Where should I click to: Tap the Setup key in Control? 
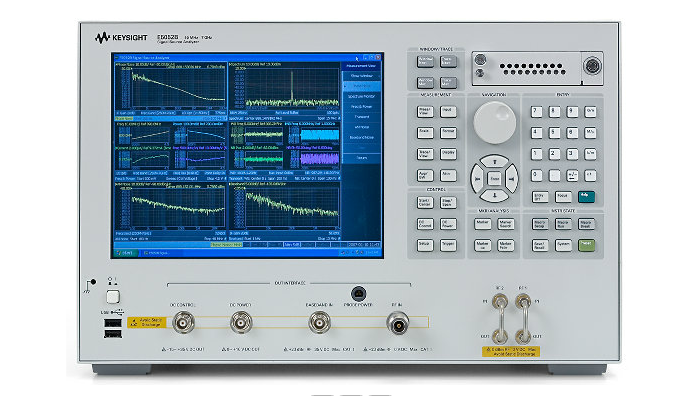[x=425, y=245]
